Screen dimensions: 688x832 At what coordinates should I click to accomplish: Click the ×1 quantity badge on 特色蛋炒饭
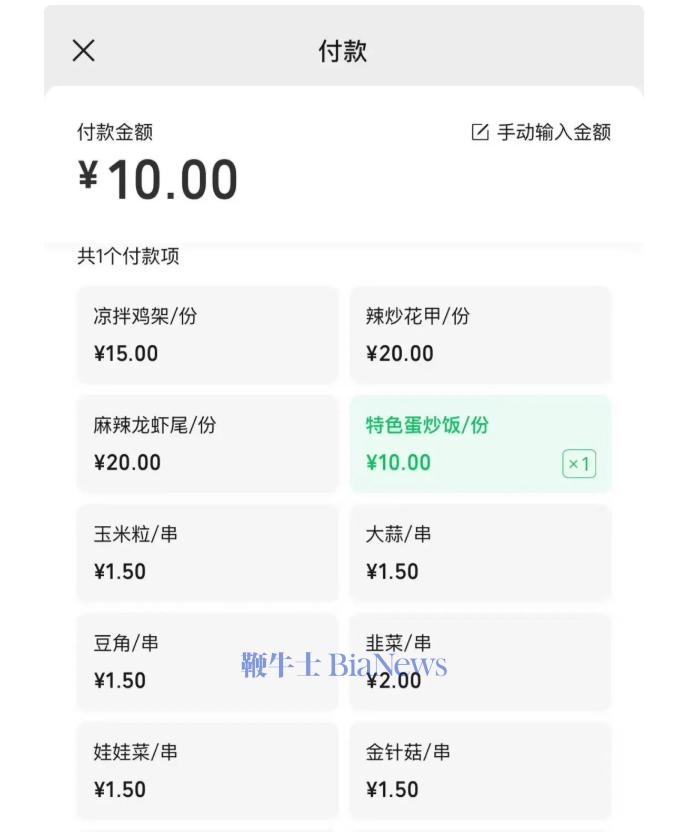(x=580, y=464)
